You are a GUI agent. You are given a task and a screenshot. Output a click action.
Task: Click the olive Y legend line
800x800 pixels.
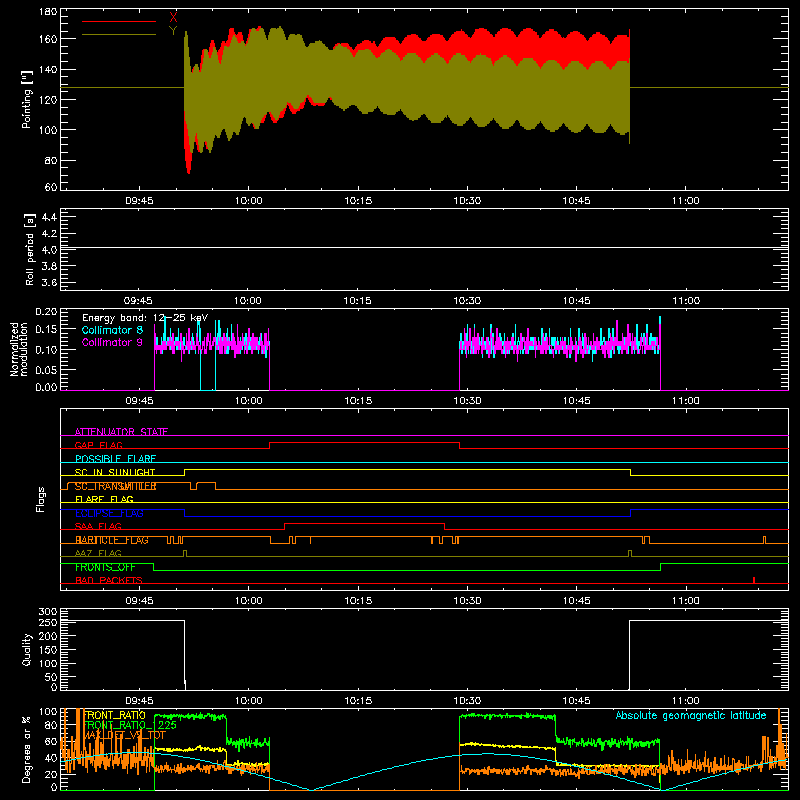119,34
